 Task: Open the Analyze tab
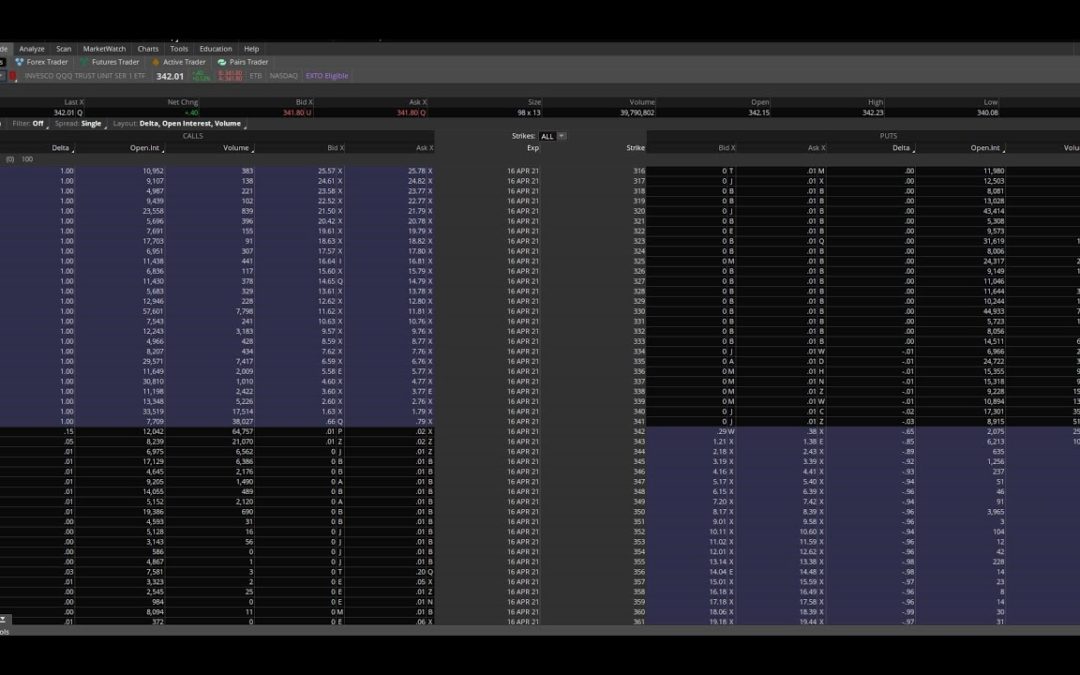pyautogui.click(x=31, y=48)
